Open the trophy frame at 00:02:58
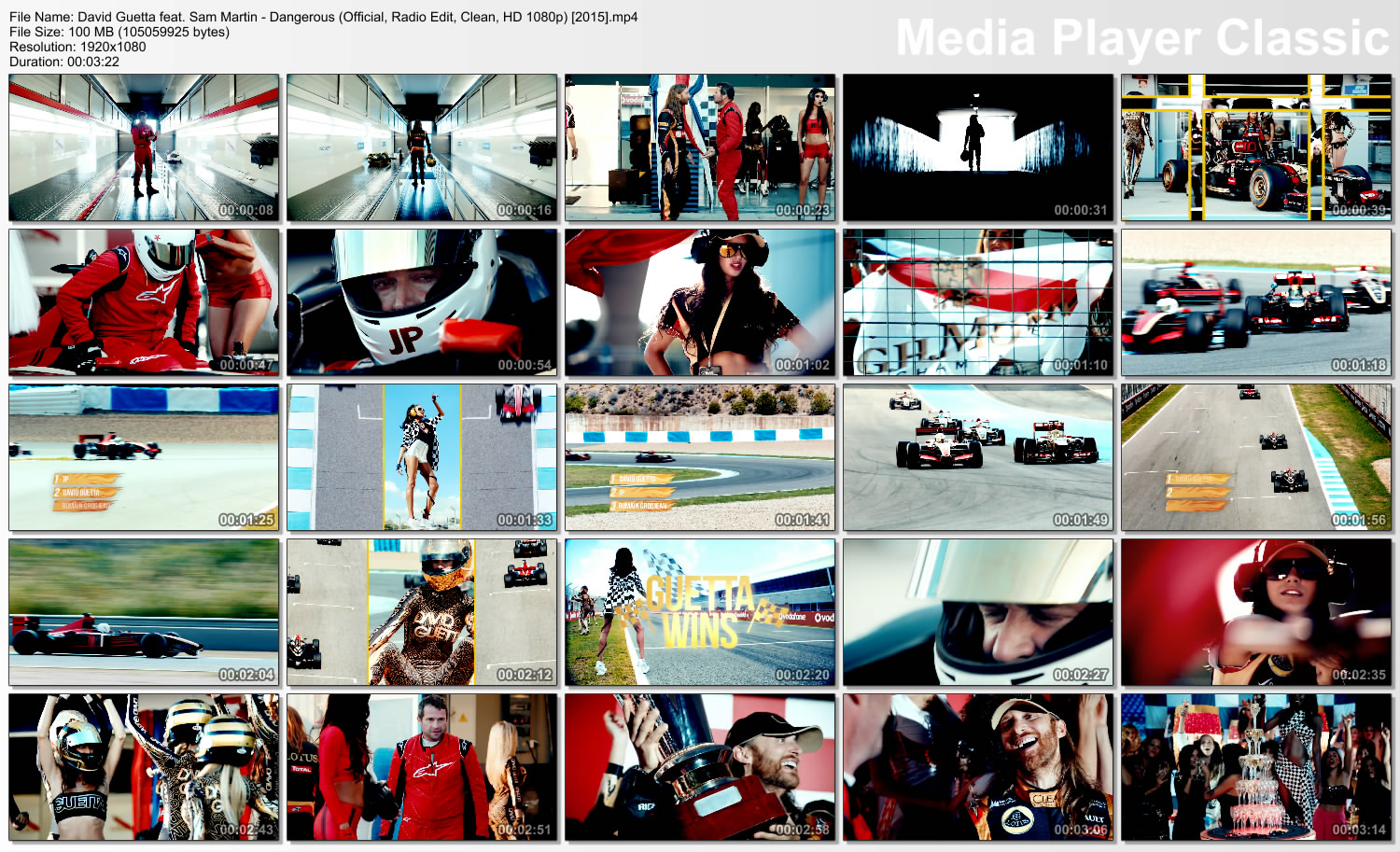This screenshot has width=1400, height=852. click(700, 767)
